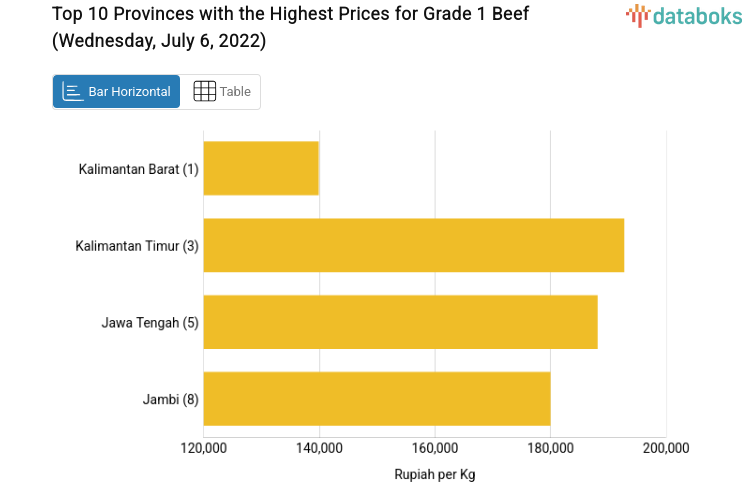Select the Jambi (8) bar
The width and height of the screenshot is (753, 498).
[x=376, y=398]
